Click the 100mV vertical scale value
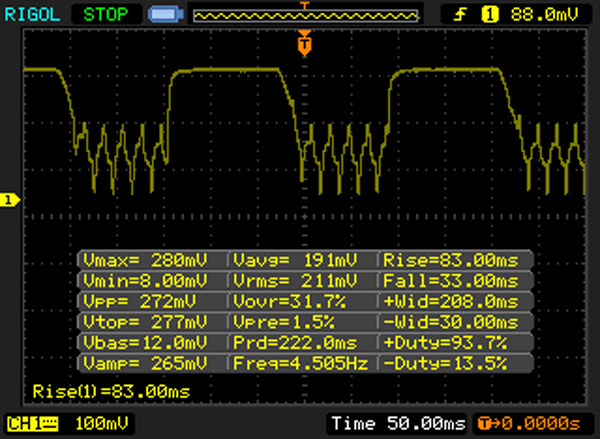This screenshot has height=439, width=600. [x=102, y=424]
